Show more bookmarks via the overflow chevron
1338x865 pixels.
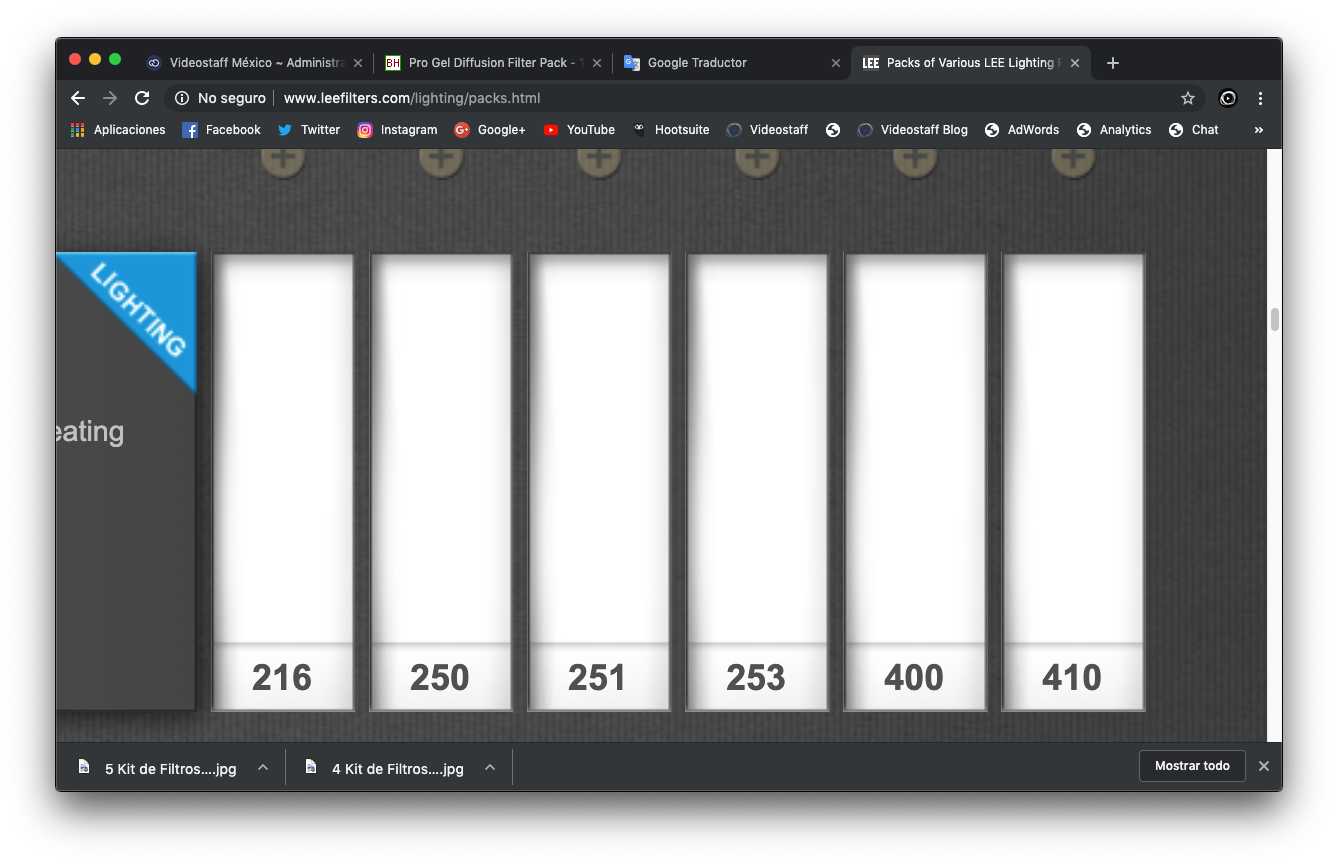point(1258,130)
